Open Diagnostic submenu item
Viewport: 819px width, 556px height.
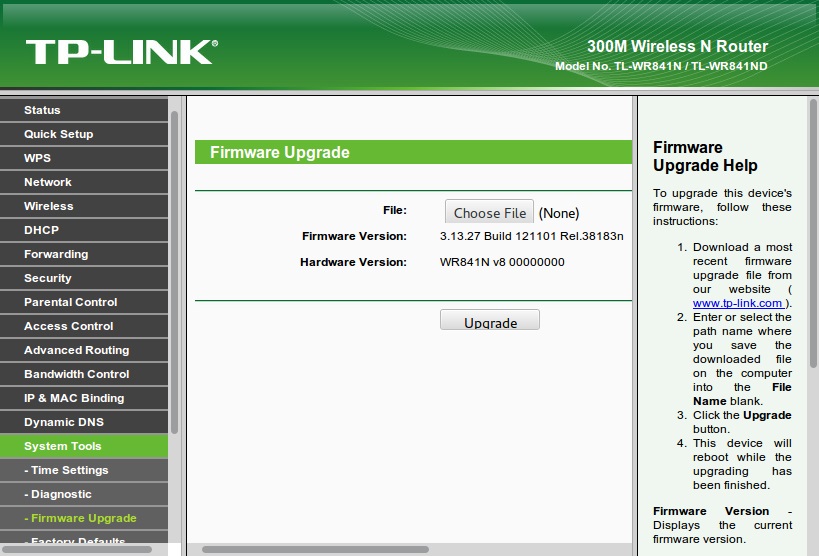click(84, 495)
